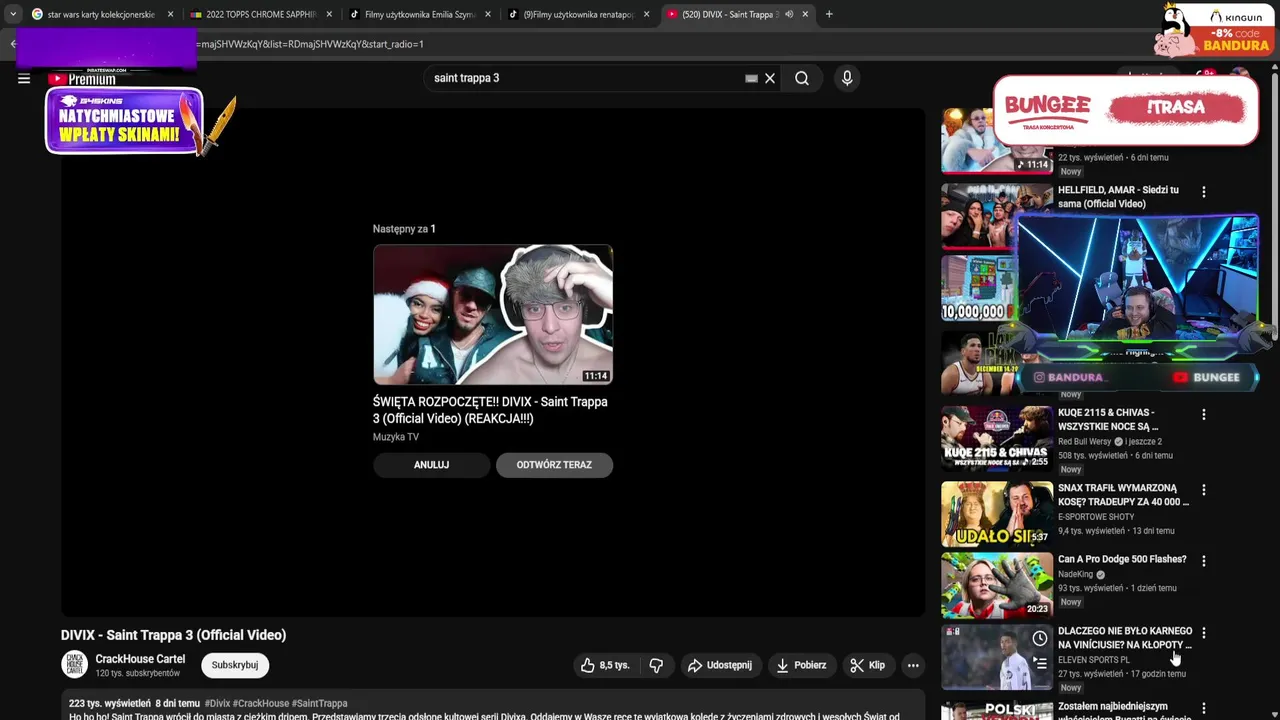Open new browser tab with plus icon

coord(829,14)
